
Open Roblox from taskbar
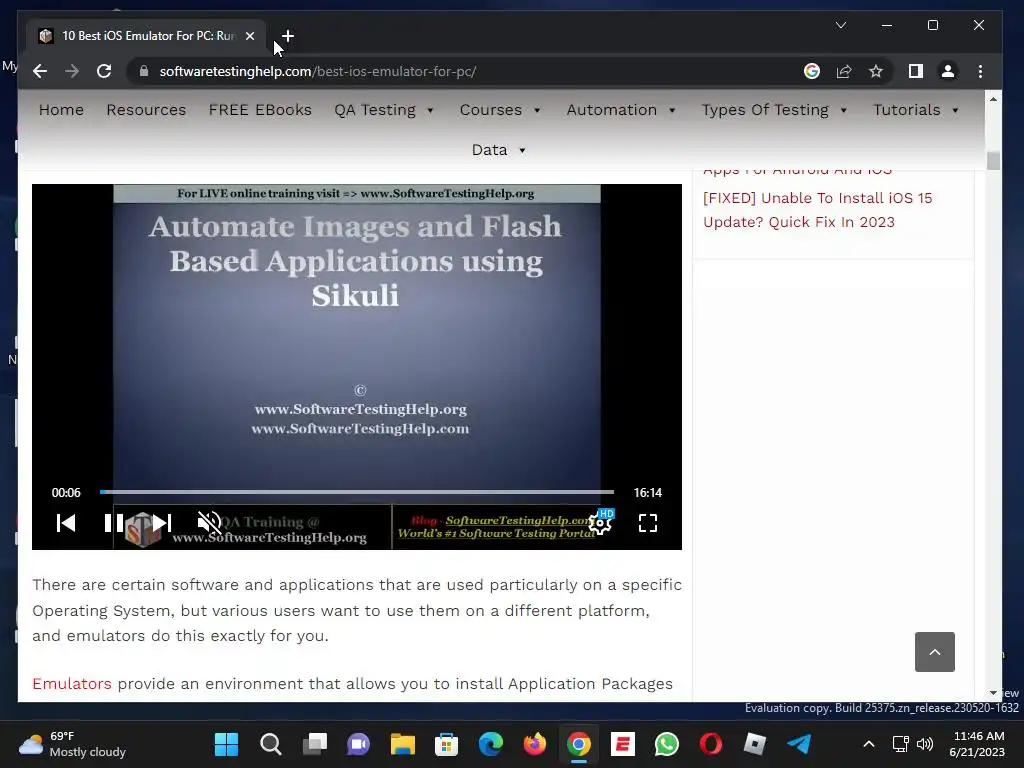[755, 744]
